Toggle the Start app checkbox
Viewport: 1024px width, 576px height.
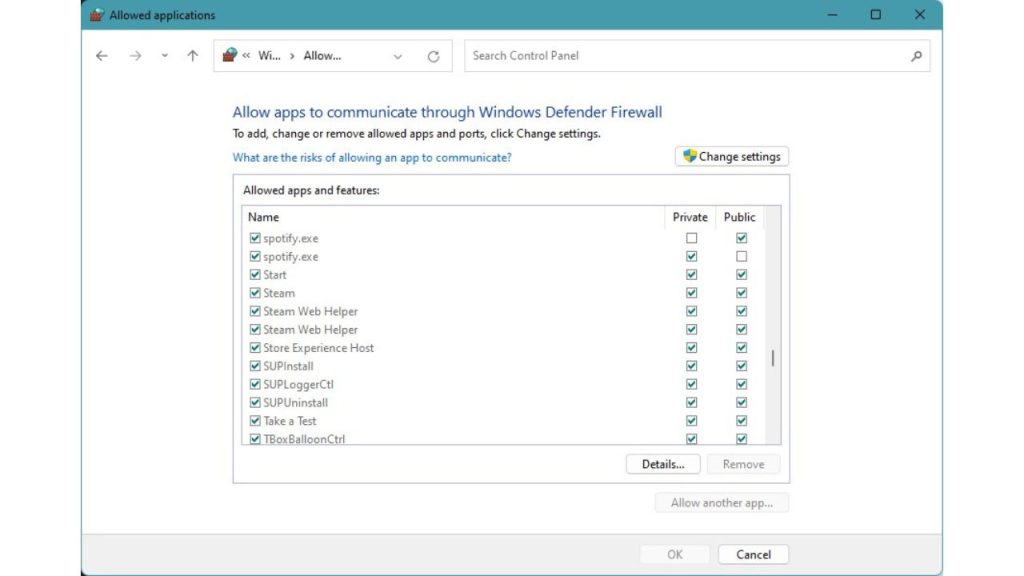pos(255,275)
